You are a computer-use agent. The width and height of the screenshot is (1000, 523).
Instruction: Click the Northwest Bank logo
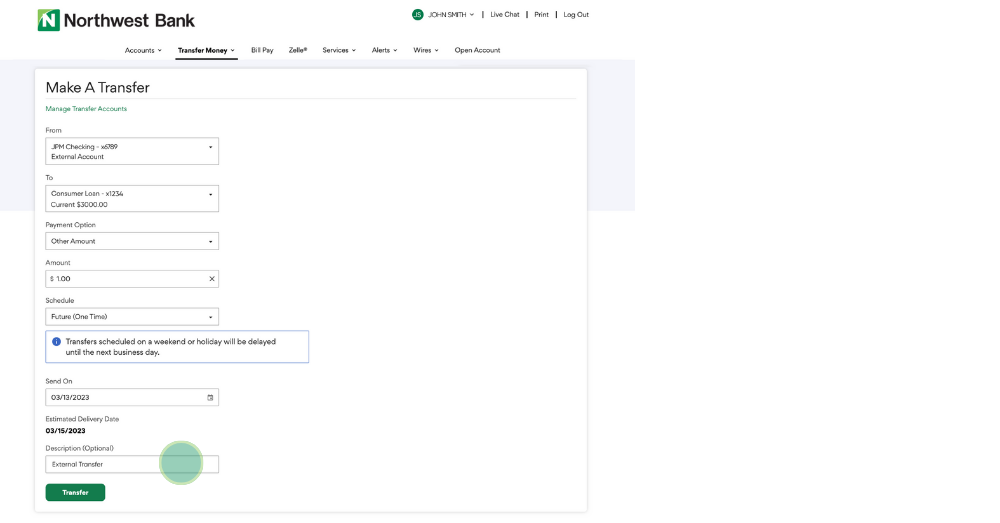116,20
